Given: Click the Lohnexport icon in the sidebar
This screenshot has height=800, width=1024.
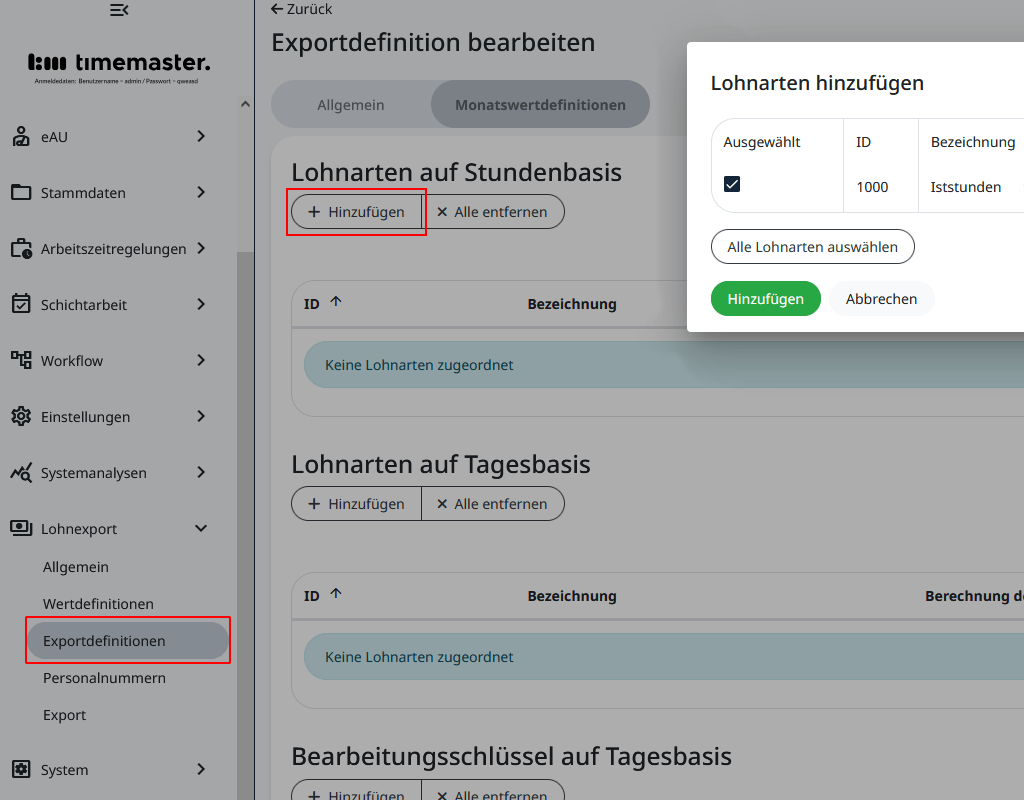Looking at the screenshot, I should pos(21,528).
